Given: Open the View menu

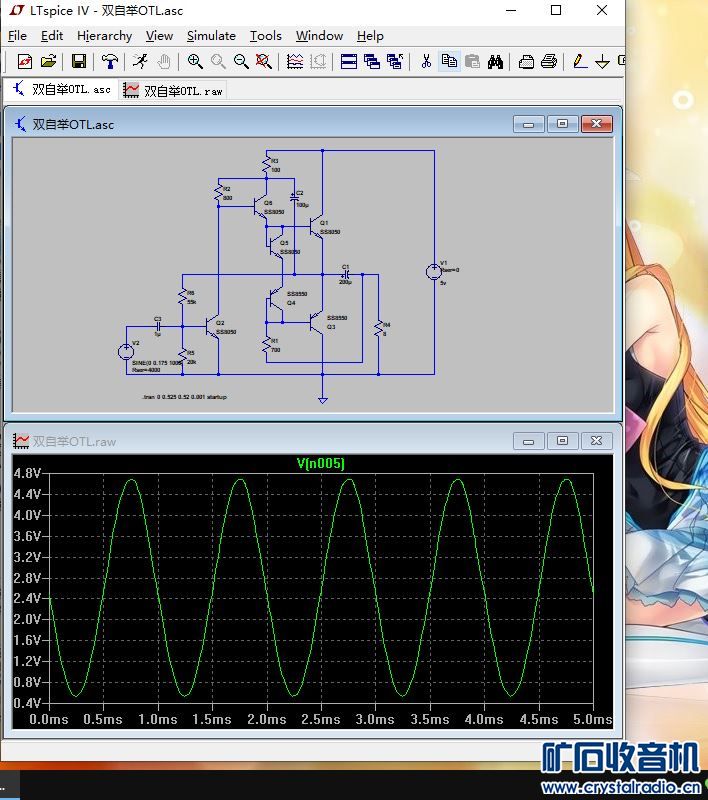Looking at the screenshot, I should [x=159, y=36].
